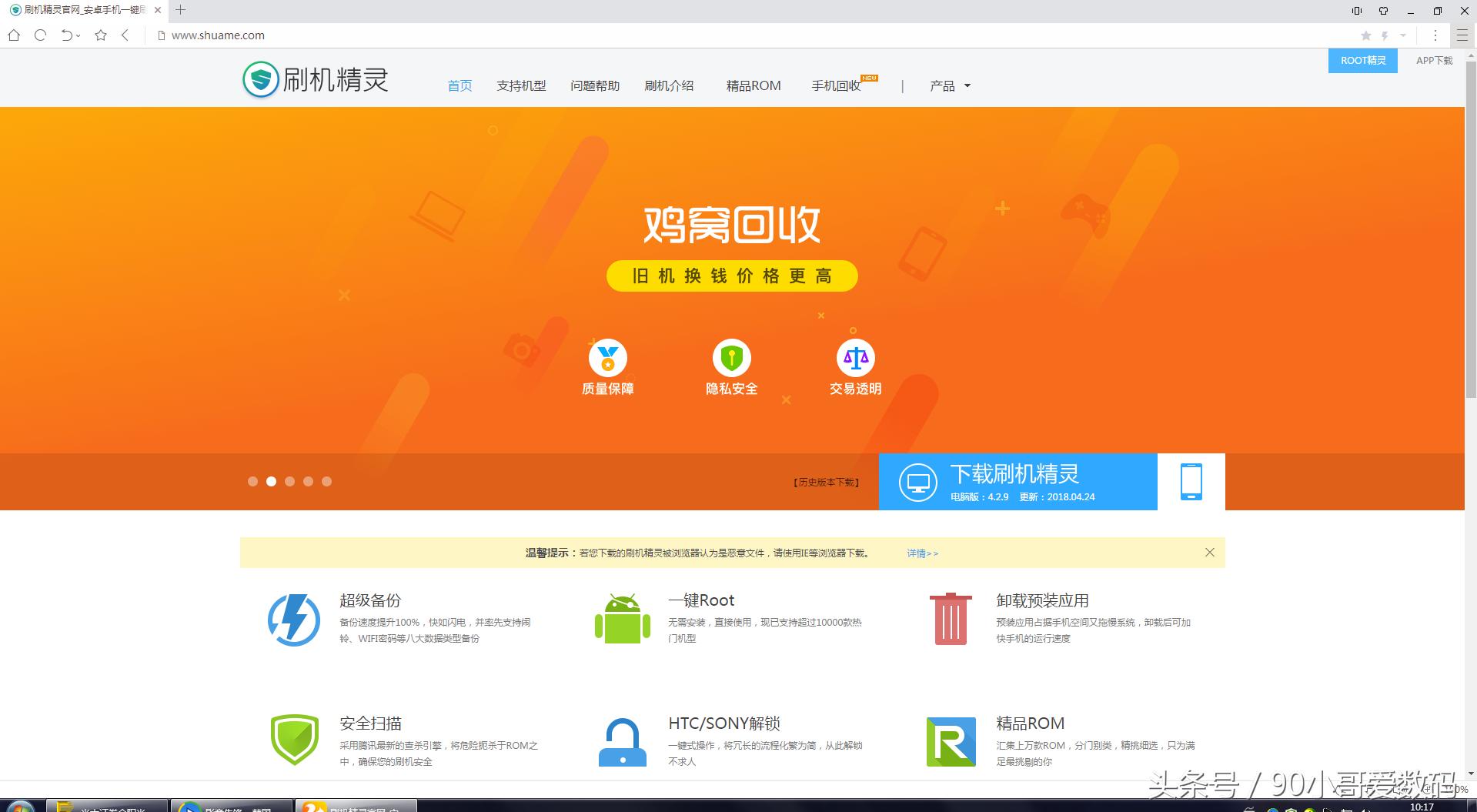Expand the bookmark star dropdown arrow
The width and height of the screenshot is (1477, 812).
point(1403,35)
